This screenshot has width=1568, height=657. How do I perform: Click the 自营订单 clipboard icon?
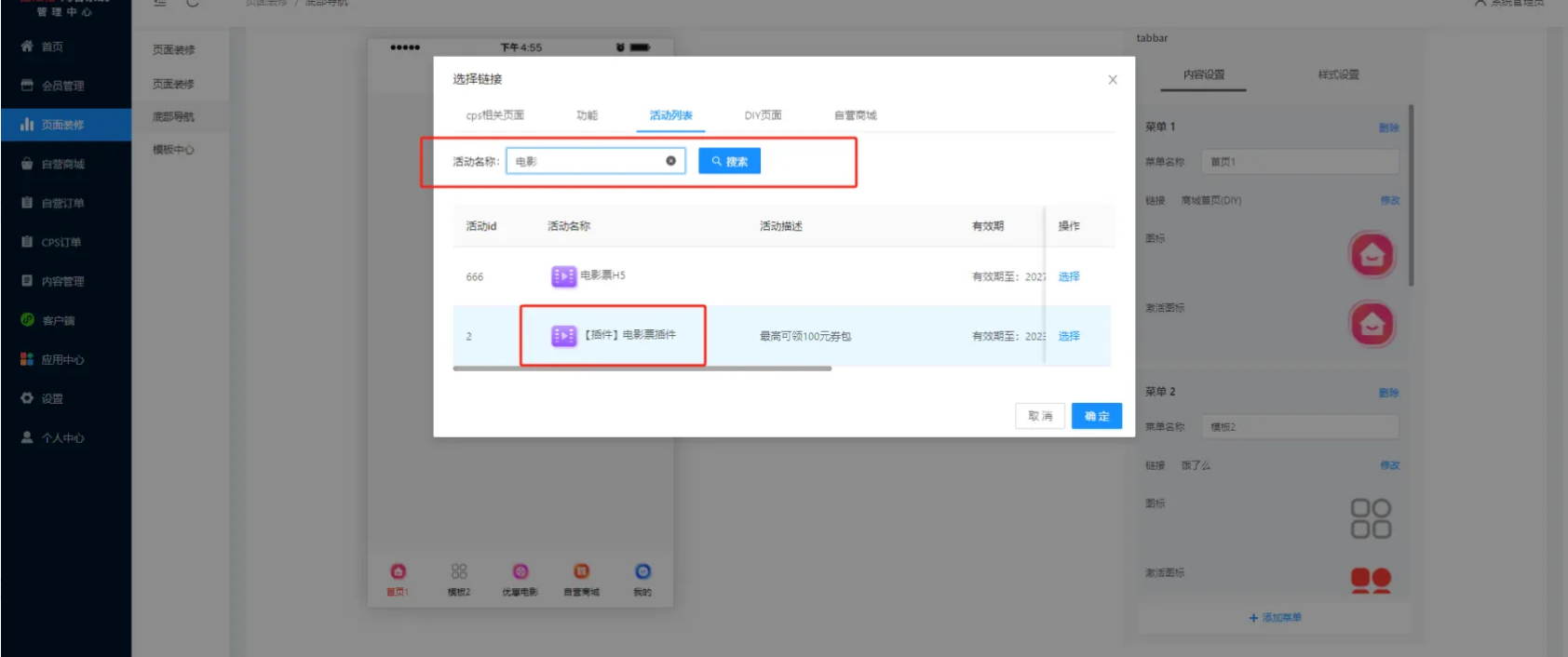tap(27, 202)
